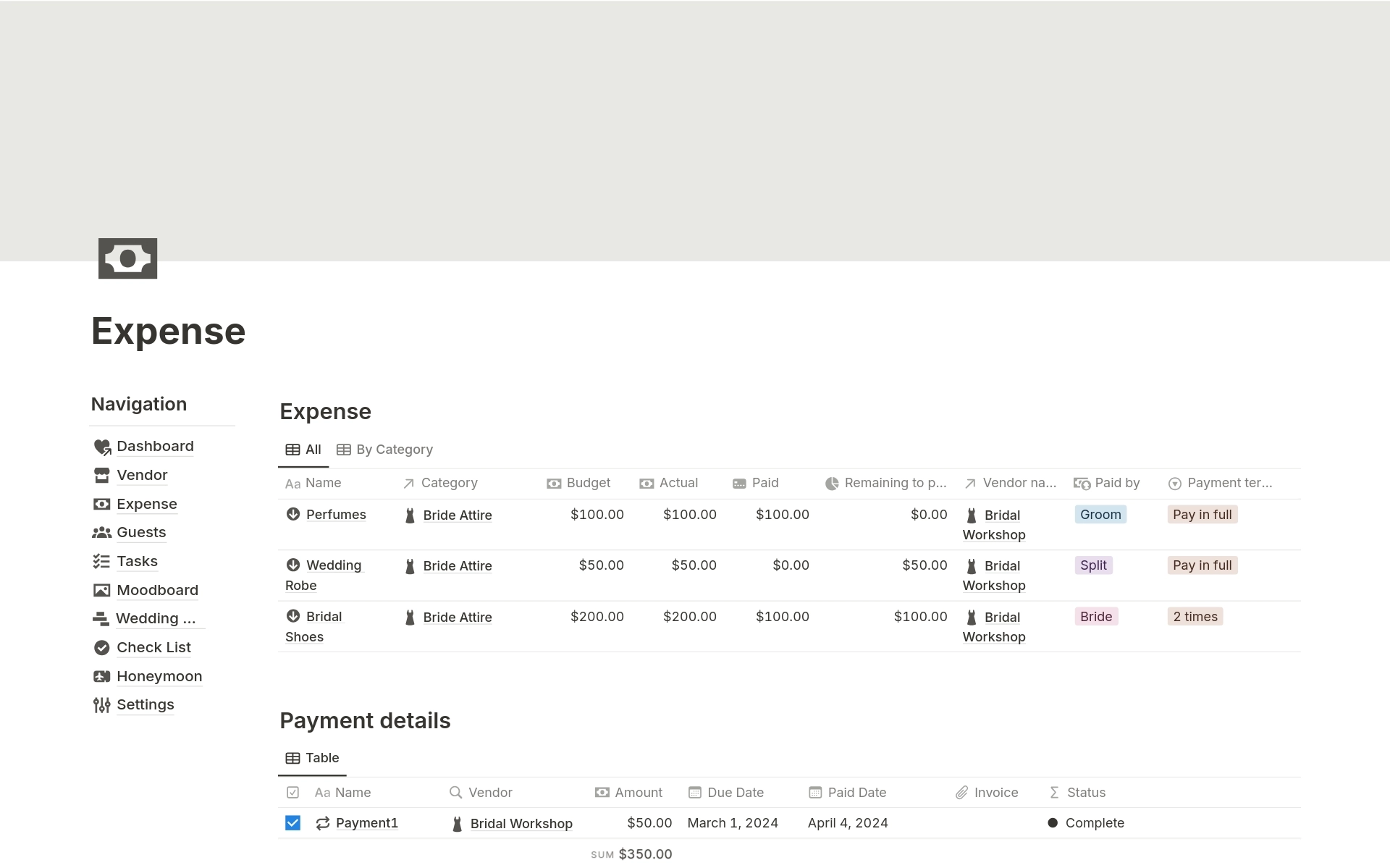1390x868 pixels.
Task: Open Bride Attire category in Wedding Robe row
Action: click(458, 566)
